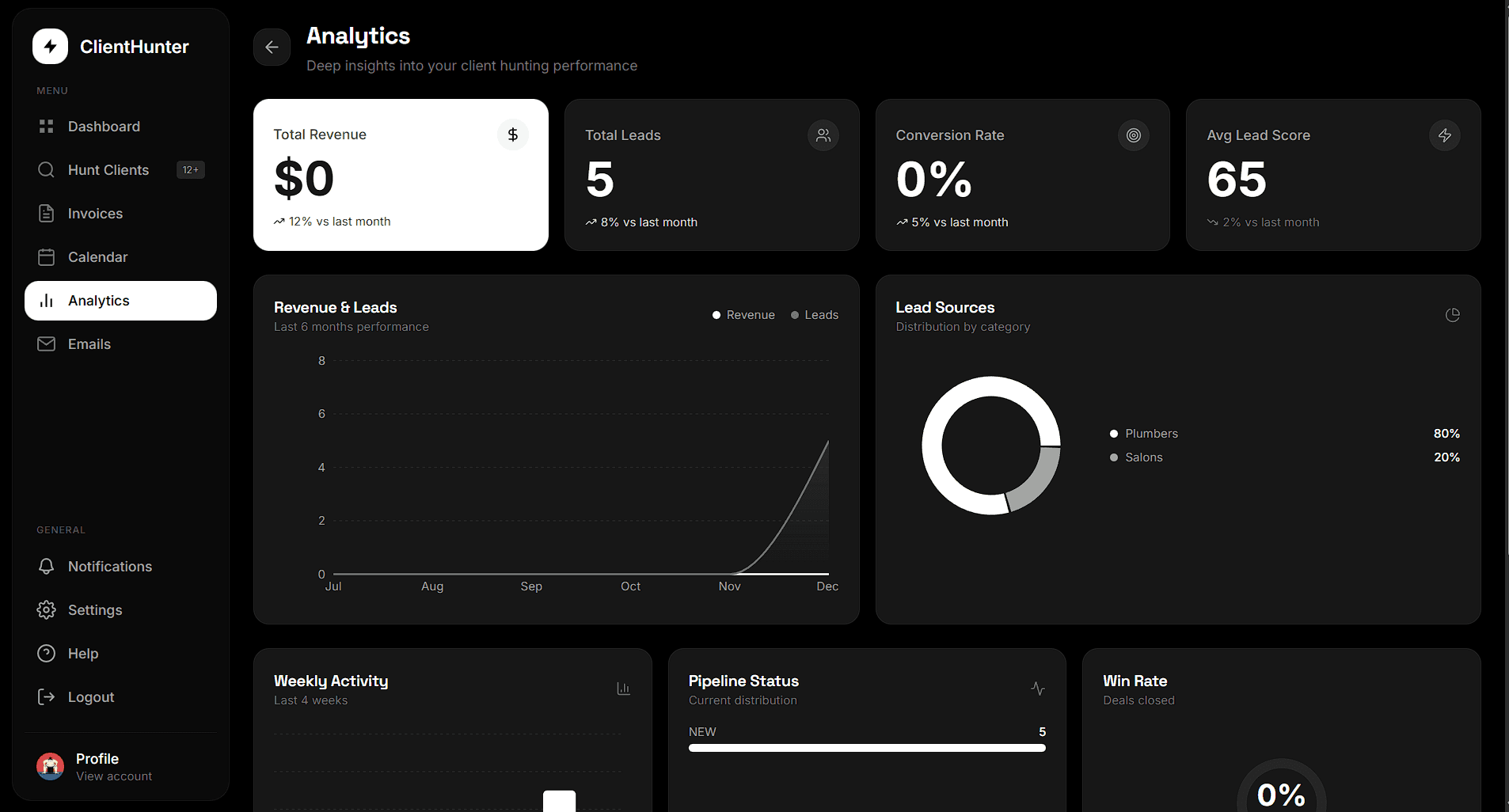Screen dimensions: 1509x812
Task: Toggle the Revenue series in chart legend
Action: click(743, 315)
